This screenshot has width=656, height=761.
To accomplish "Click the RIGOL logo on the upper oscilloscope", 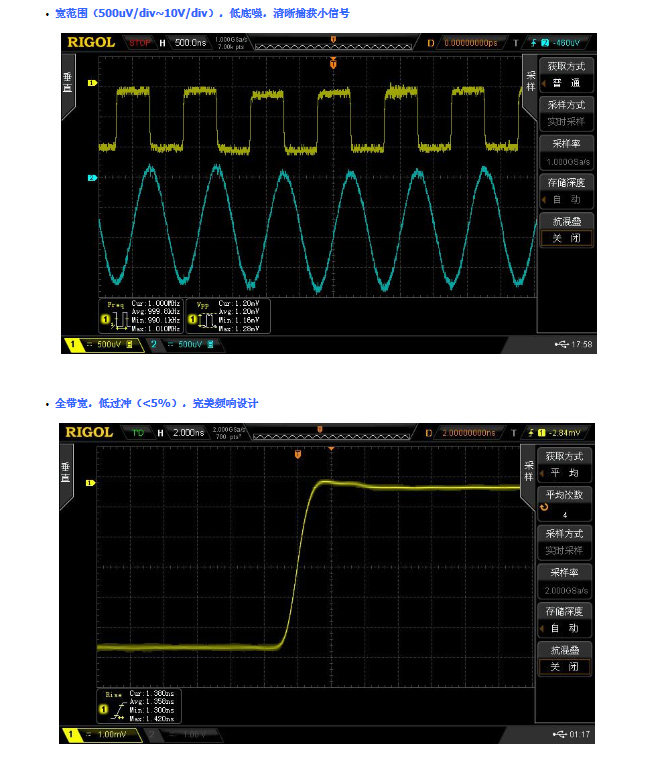I will click(x=91, y=42).
